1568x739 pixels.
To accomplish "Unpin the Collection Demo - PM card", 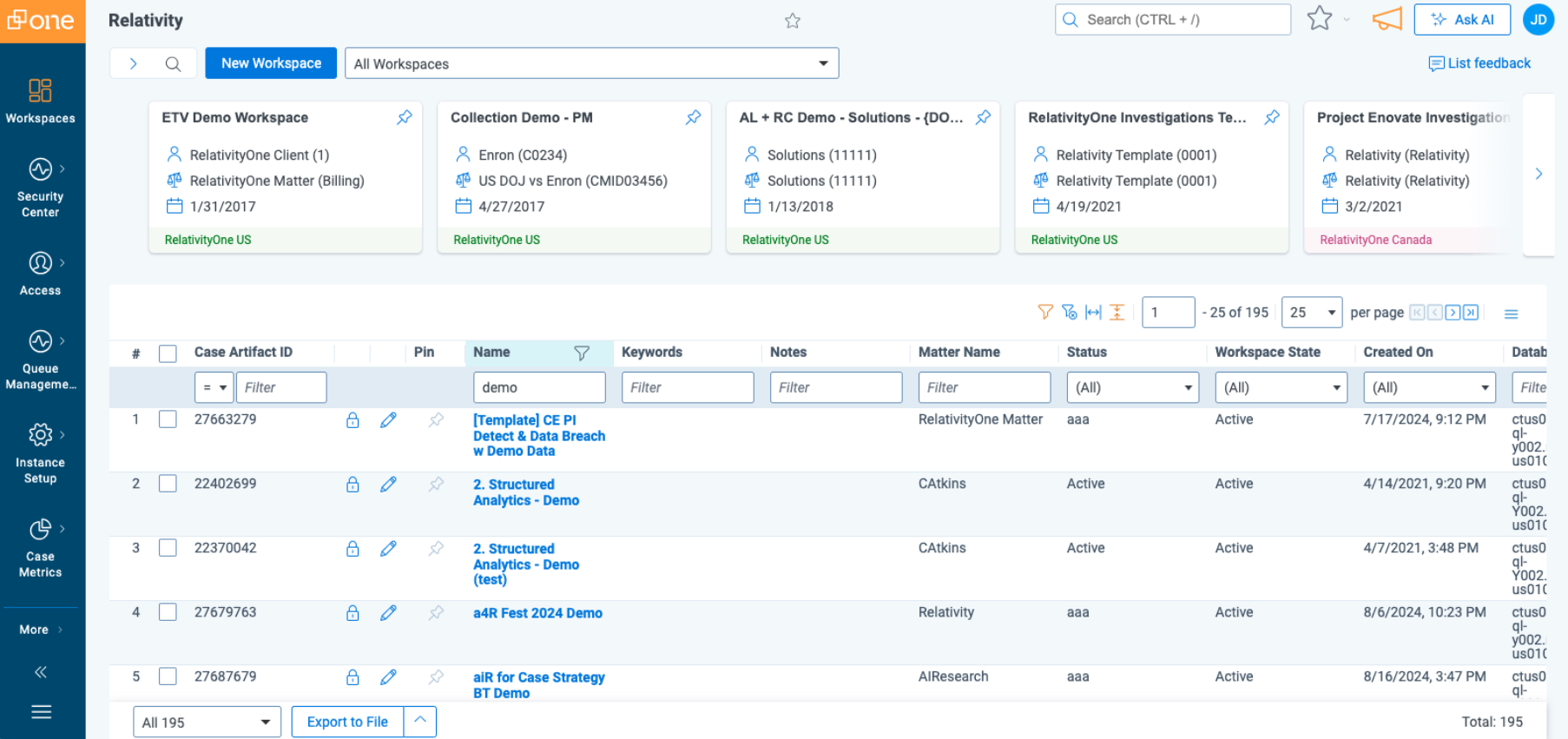I will pyautogui.click(x=694, y=117).
